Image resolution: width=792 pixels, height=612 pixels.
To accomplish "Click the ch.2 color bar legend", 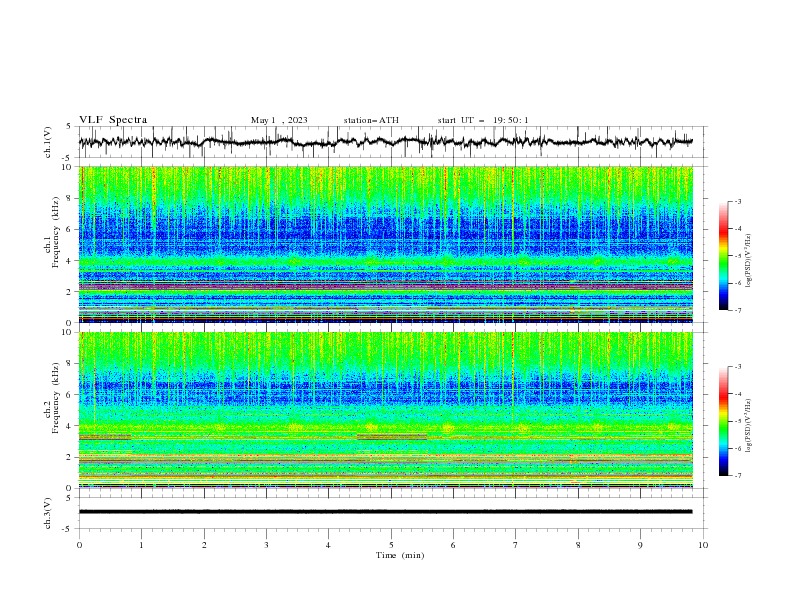I will pos(724,421).
